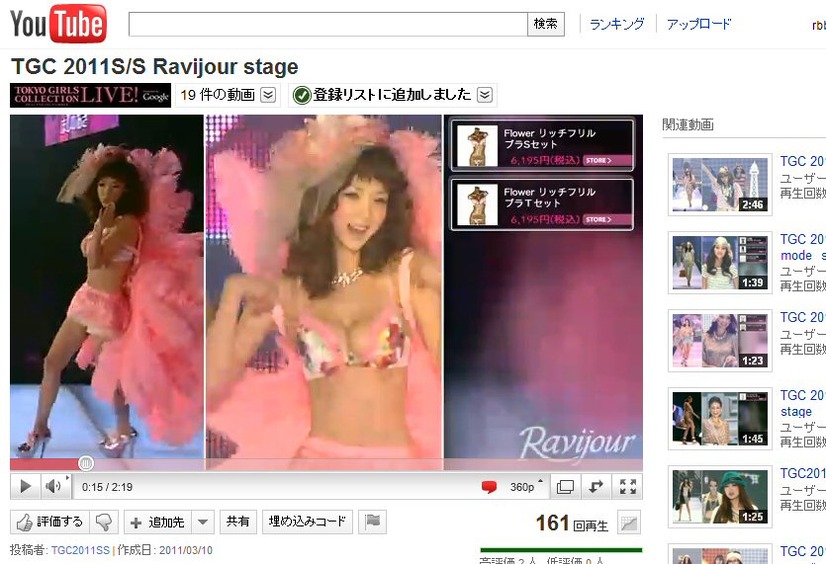This screenshot has width=826, height=564.
Task: Click the Flower リッチフリル ブラTセット product image
Action: point(477,204)
